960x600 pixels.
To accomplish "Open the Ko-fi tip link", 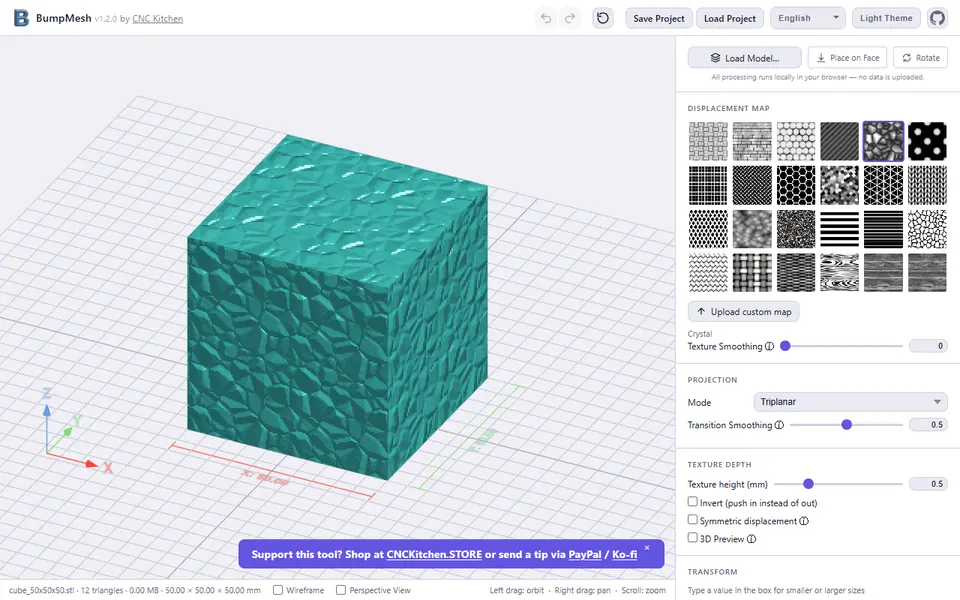I will [624, 555].
